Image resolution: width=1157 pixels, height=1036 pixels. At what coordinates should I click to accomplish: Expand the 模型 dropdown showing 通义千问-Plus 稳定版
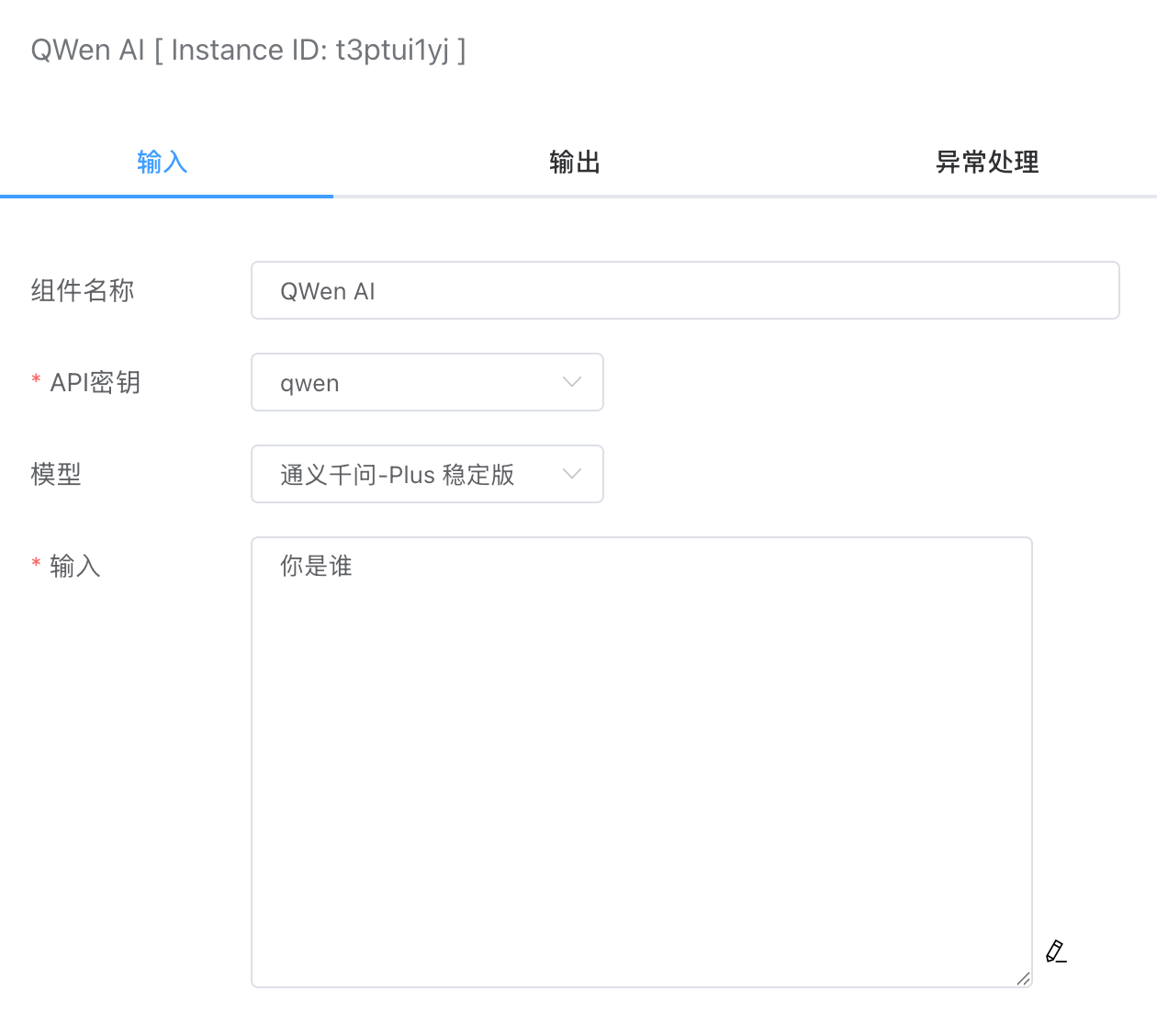(427, 474)
